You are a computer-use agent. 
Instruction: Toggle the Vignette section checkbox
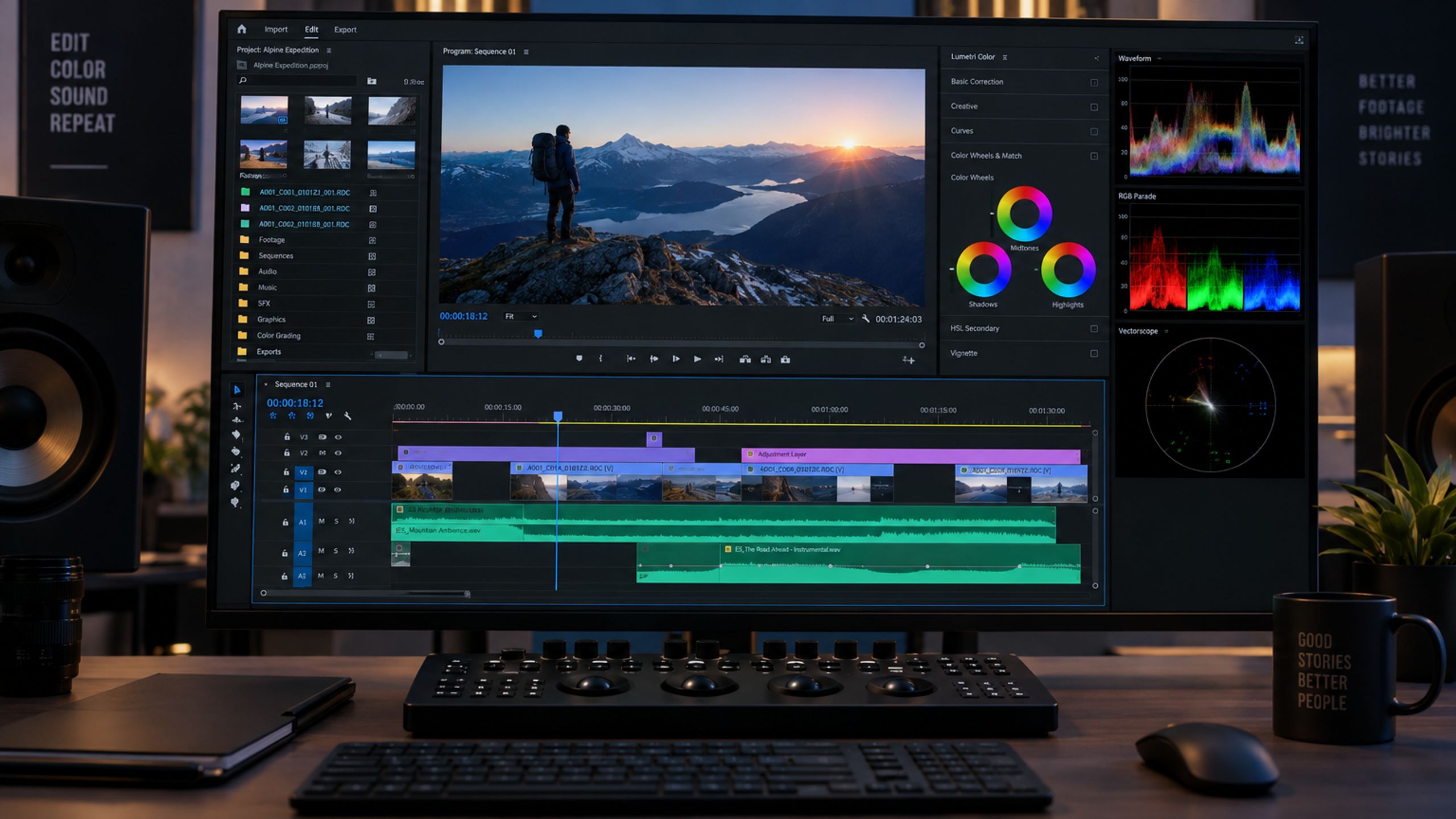coord(1094,354)
